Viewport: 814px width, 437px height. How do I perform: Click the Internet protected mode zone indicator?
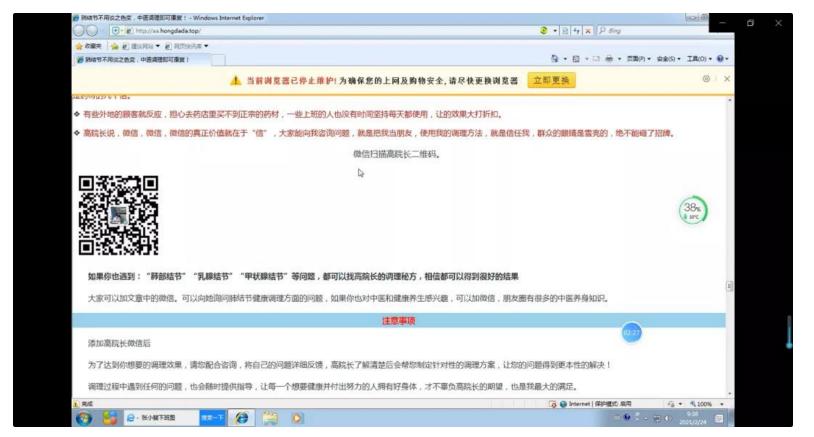tap(595, 404)
